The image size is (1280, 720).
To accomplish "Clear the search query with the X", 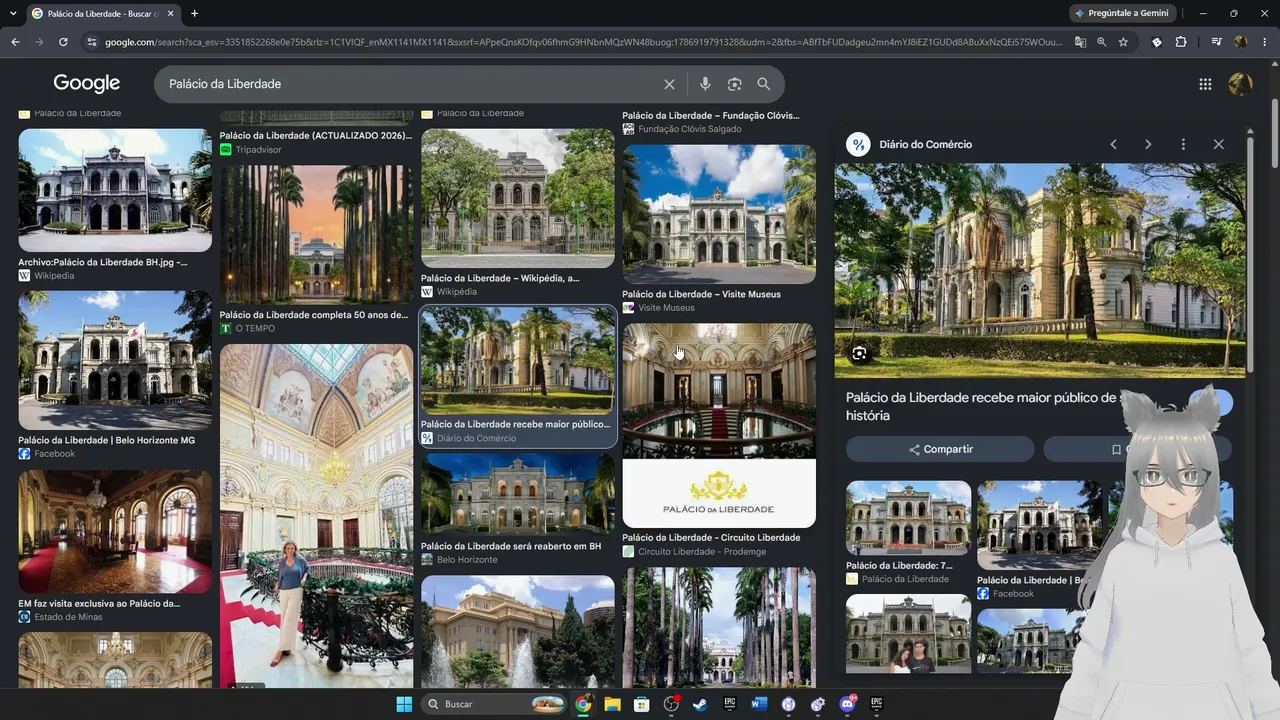I will pyautogui.click(x=669, y=84).
